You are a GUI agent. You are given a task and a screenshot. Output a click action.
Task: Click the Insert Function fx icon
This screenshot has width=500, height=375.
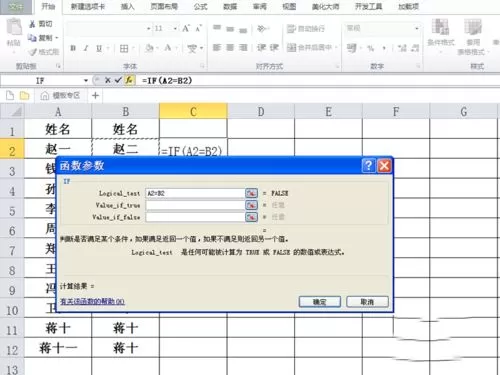point(129,80)
